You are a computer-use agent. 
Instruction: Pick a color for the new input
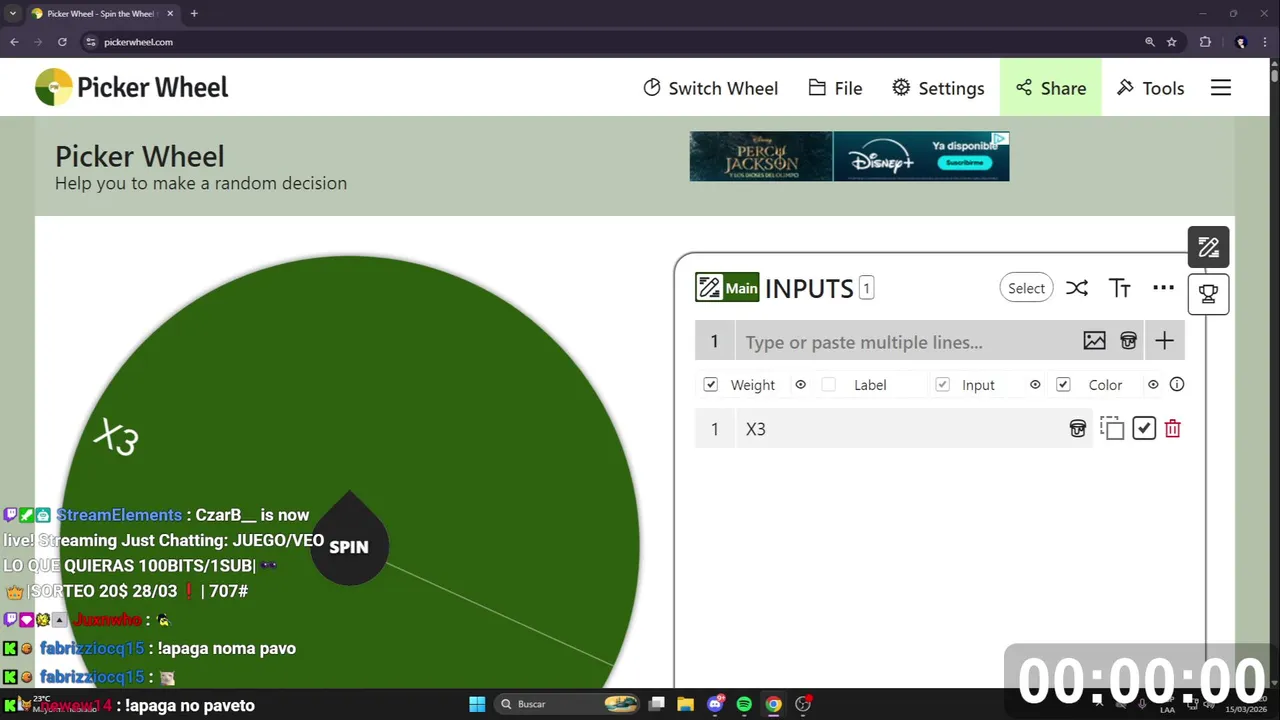pyautogui.click(x=1128, y=341)
